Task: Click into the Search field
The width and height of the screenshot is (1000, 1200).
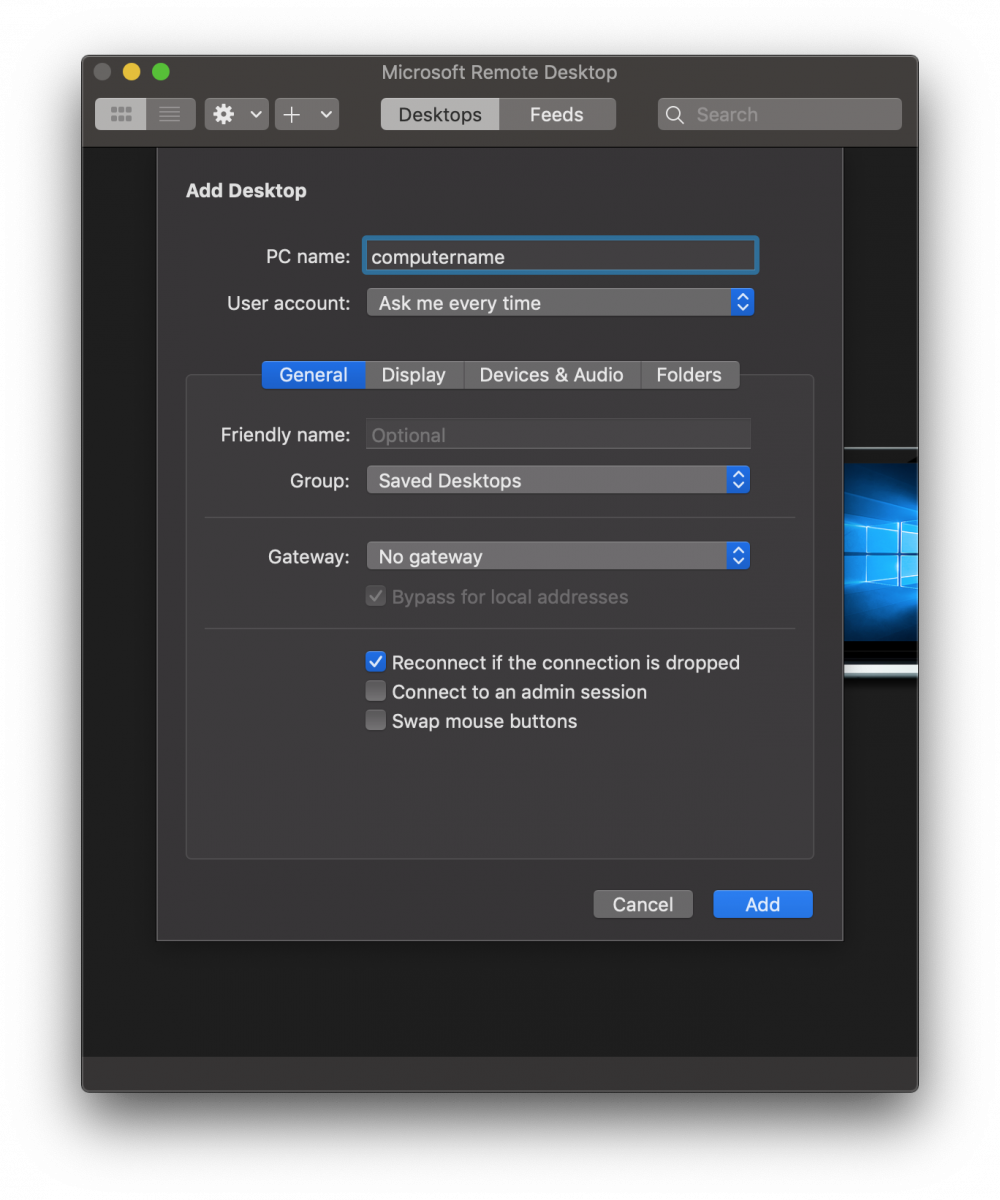Action: (780, 114)
